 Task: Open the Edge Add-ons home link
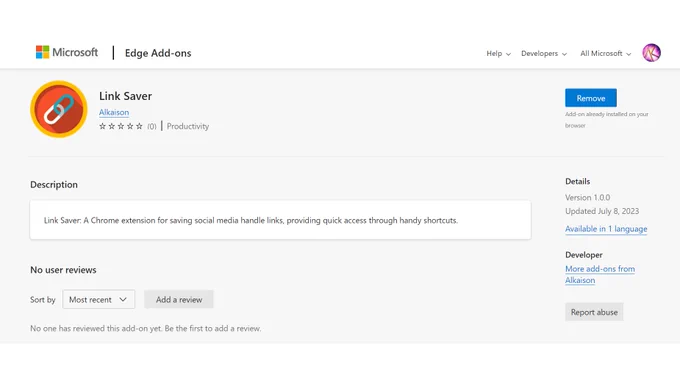(158, 53)
